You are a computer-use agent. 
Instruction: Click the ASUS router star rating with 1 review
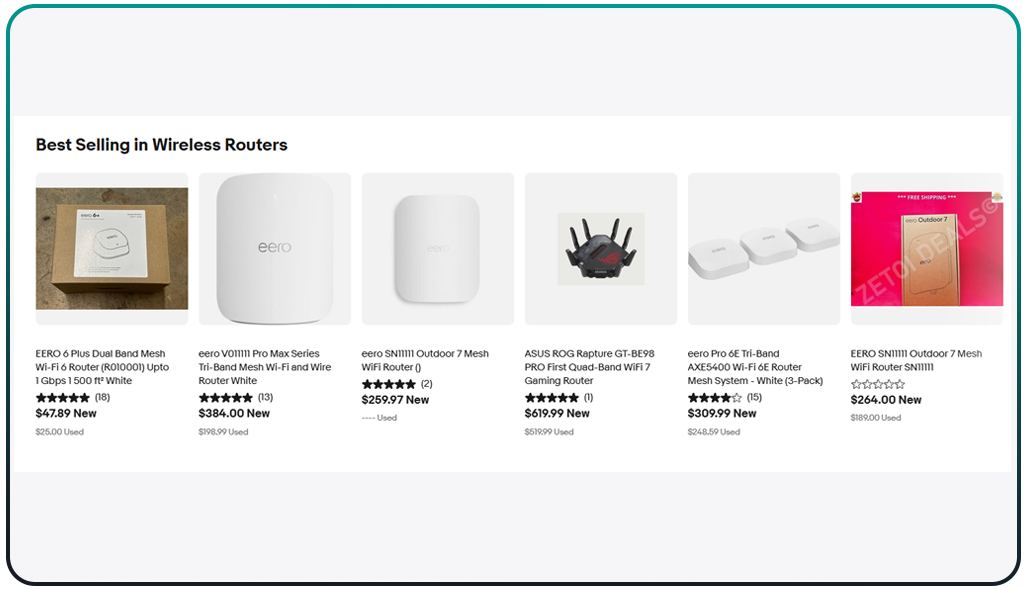(x=559, y=397)
